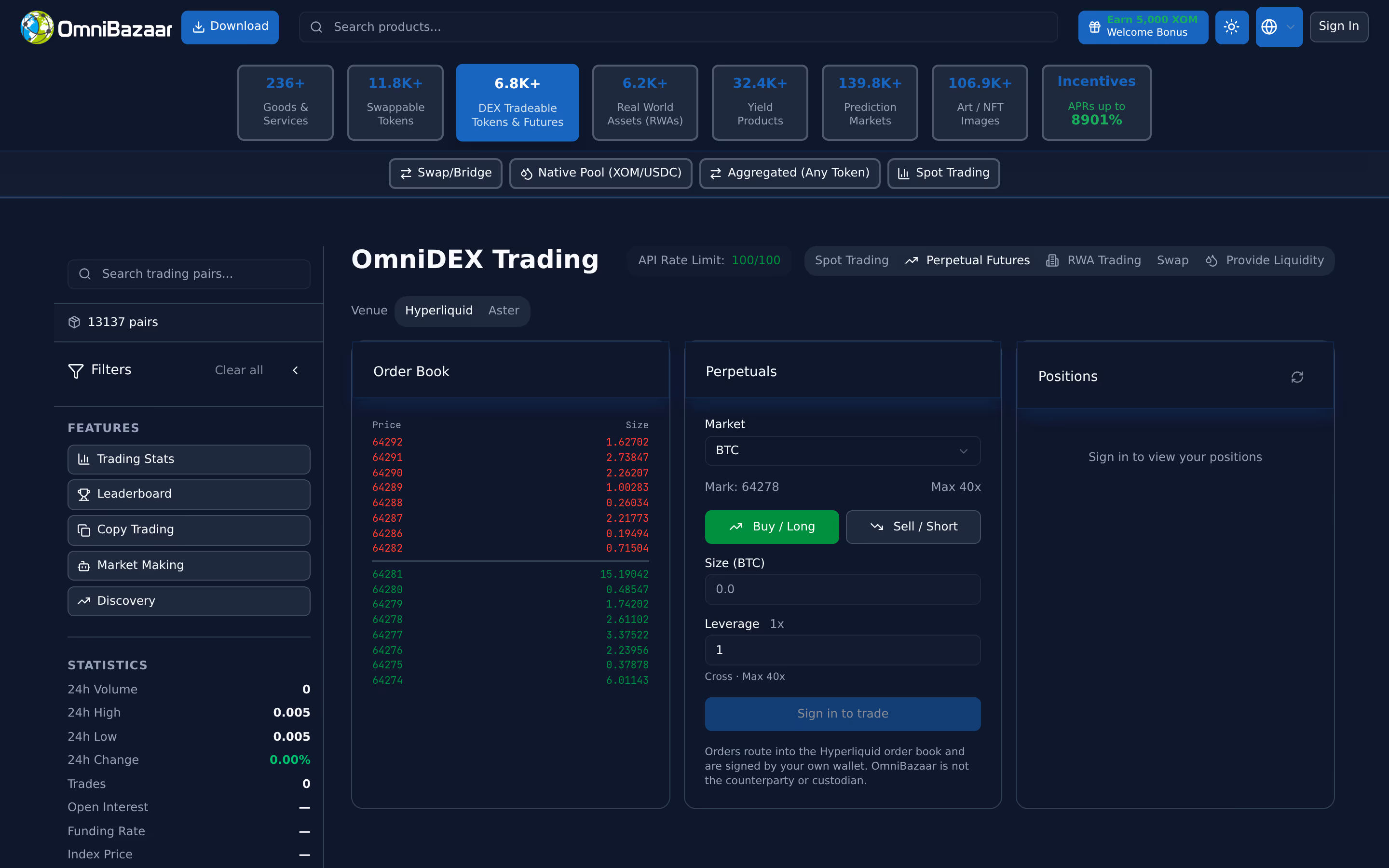Click the gift icon in Welcome Bonus
The height and width of the screenshot is (868, 1389).
1094,27
